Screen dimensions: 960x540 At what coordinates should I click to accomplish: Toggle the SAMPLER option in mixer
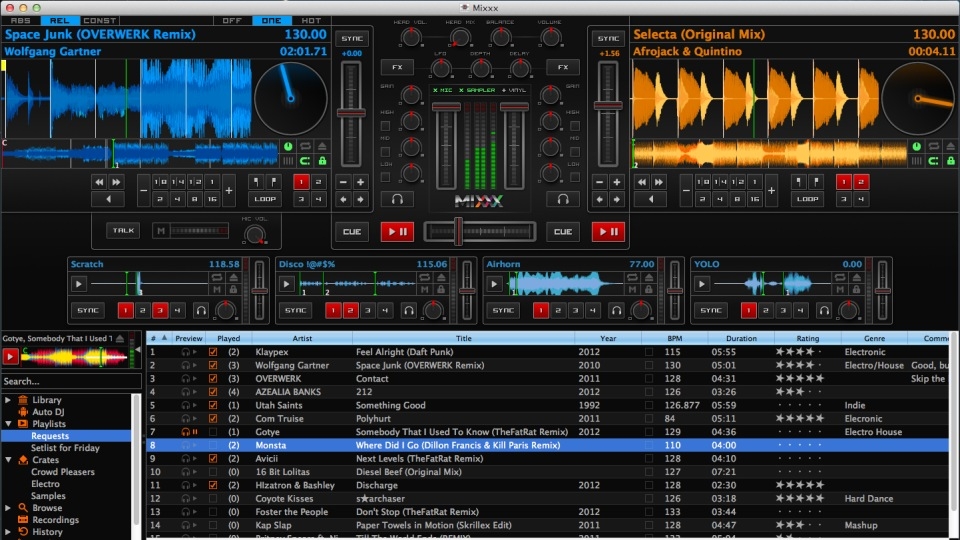click(x=477, y=90)
